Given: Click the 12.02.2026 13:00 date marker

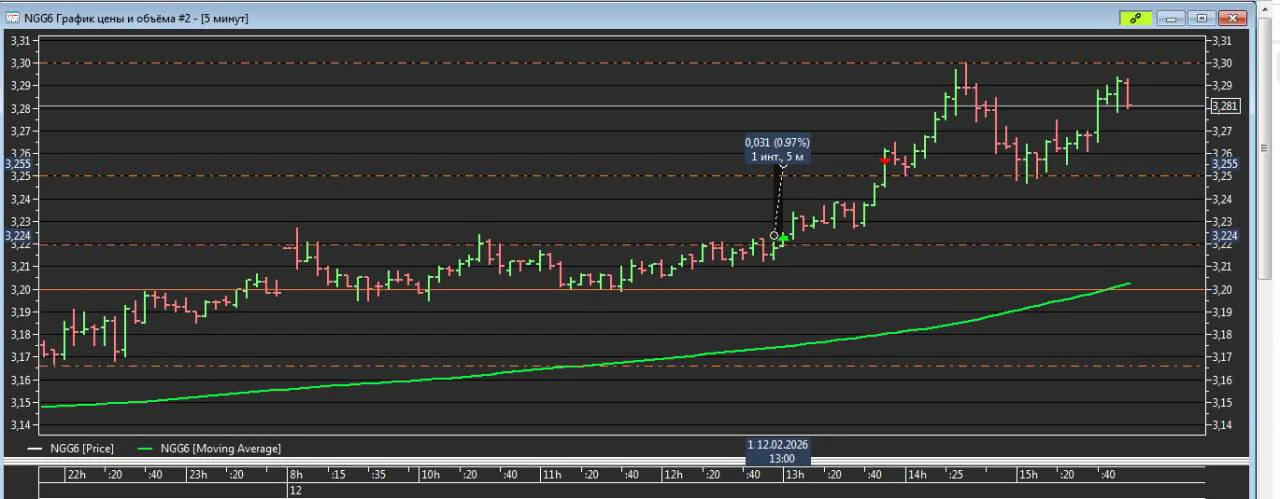Looking at the screenshot, I should click(777, 450).
